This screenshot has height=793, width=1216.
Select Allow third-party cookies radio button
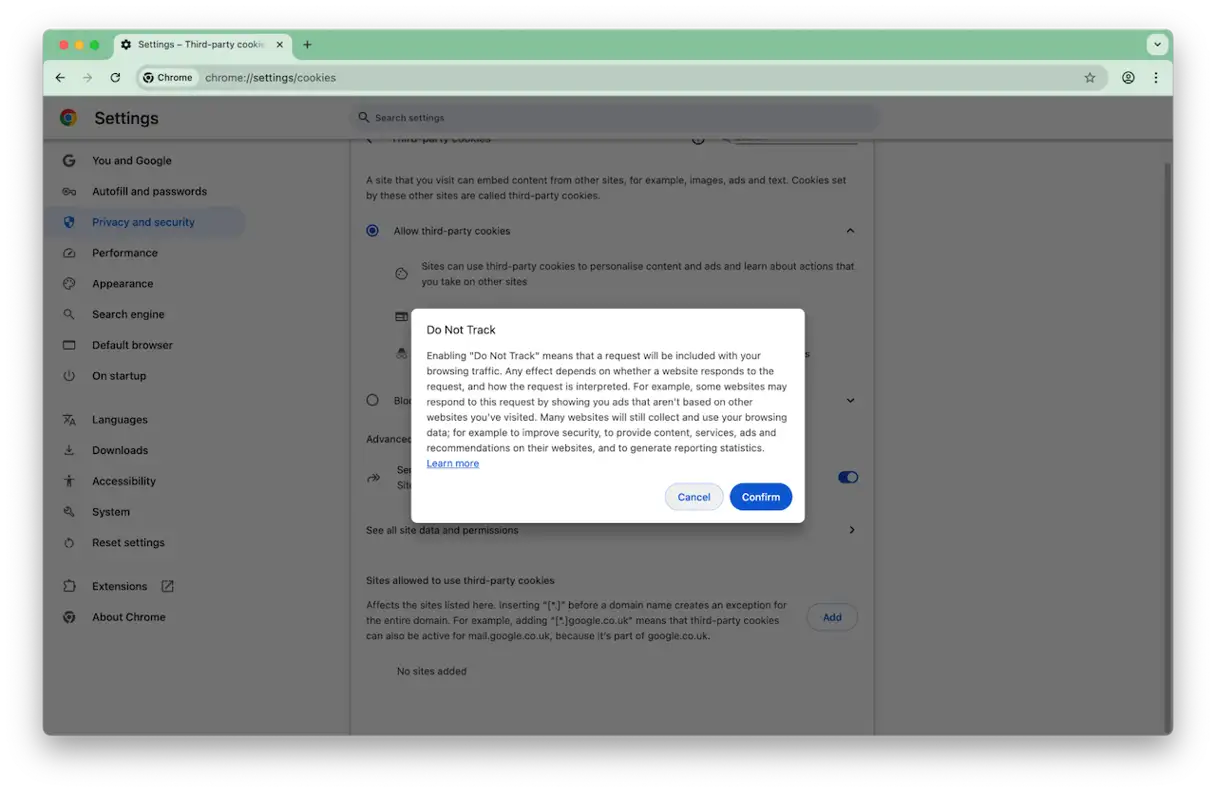[372, 231]
